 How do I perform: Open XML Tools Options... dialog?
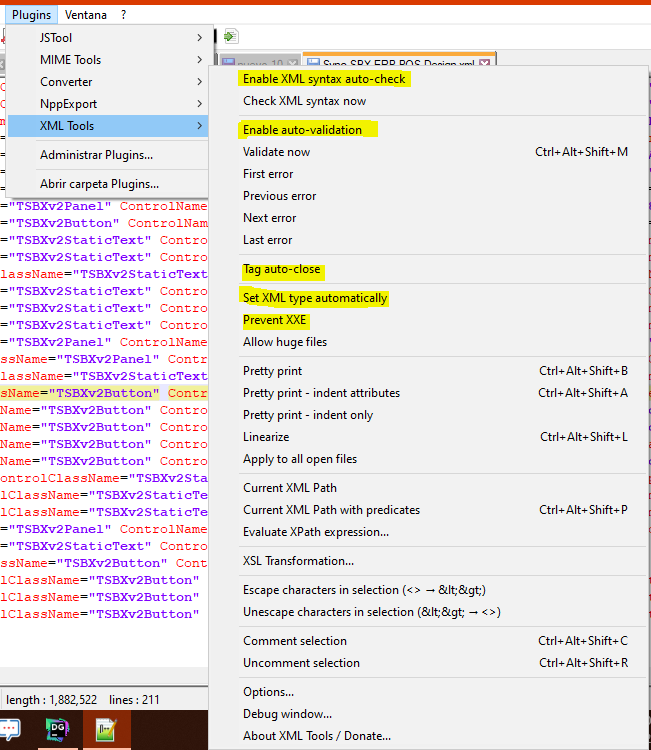[268, 692]
